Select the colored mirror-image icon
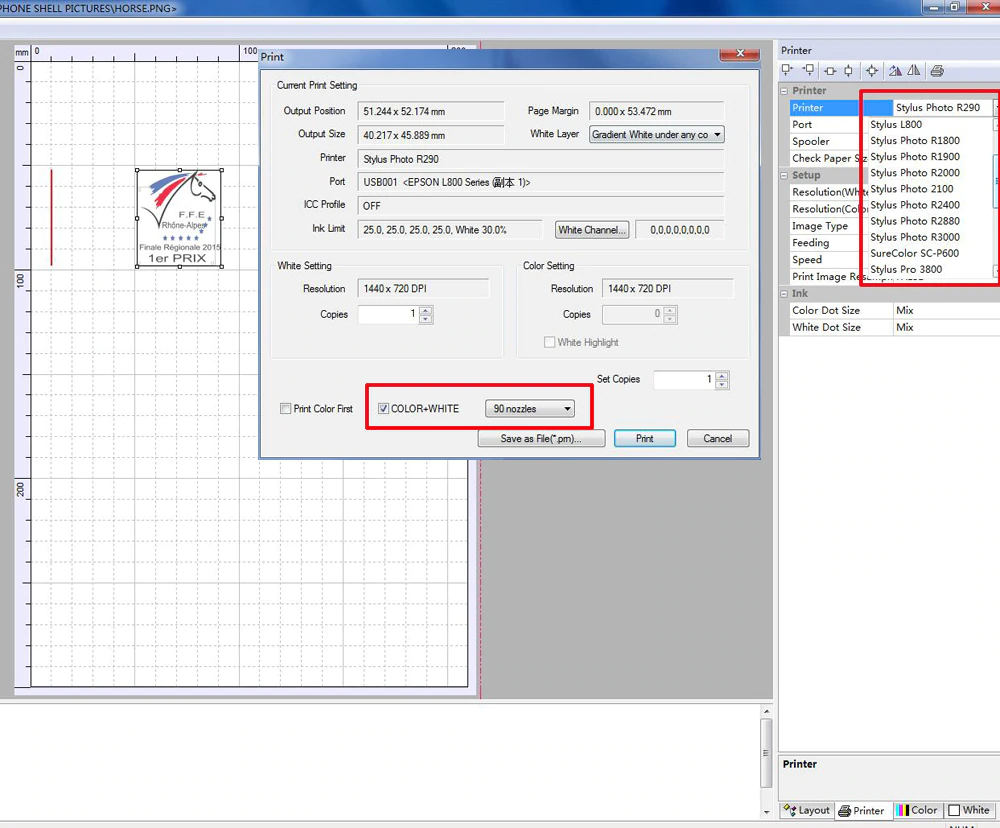This screenshot has height=828, width=1000. 893,70
